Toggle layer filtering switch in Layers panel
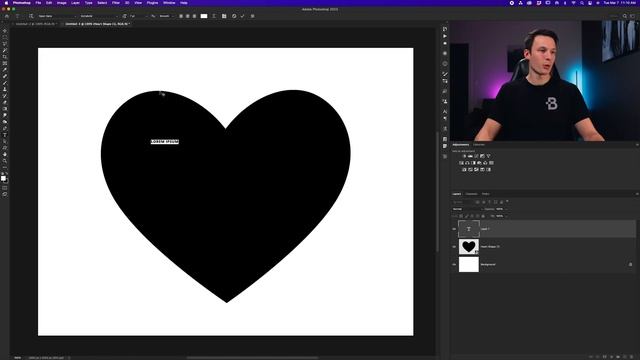The width and height of the screenshot is (640, 360). 507,201
